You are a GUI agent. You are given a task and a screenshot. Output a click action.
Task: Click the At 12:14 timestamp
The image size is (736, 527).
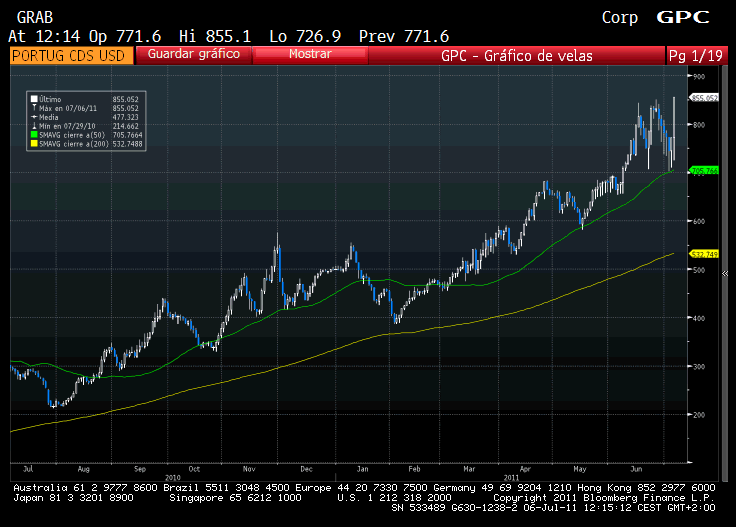pos(44,36)
